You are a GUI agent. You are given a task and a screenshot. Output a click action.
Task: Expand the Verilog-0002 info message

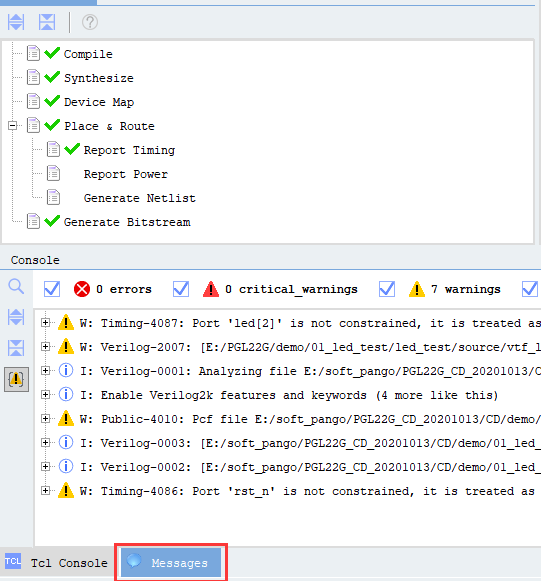(x=46, y=466)
